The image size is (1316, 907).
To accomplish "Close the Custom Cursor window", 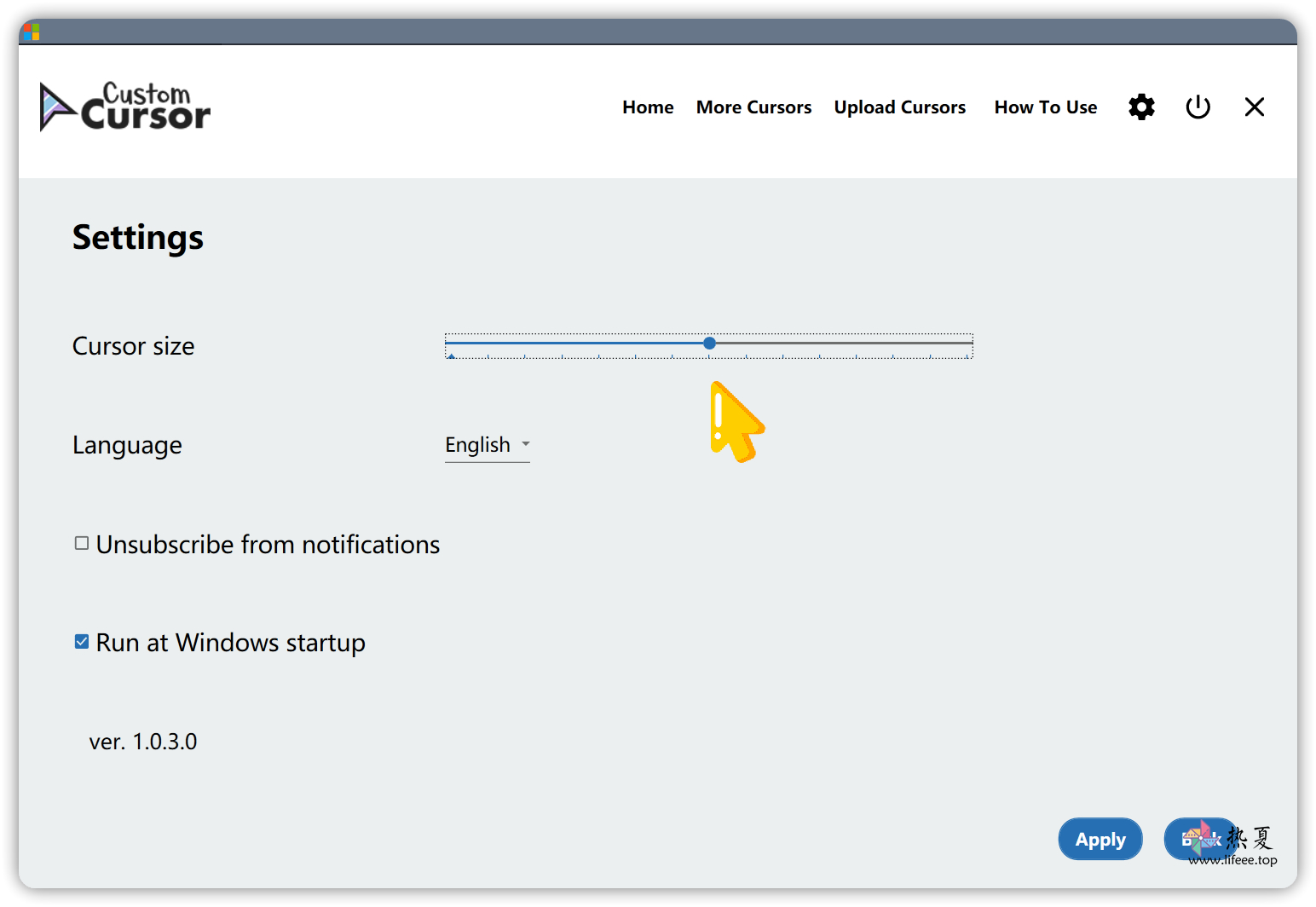I will click(x=1254, y=107).
